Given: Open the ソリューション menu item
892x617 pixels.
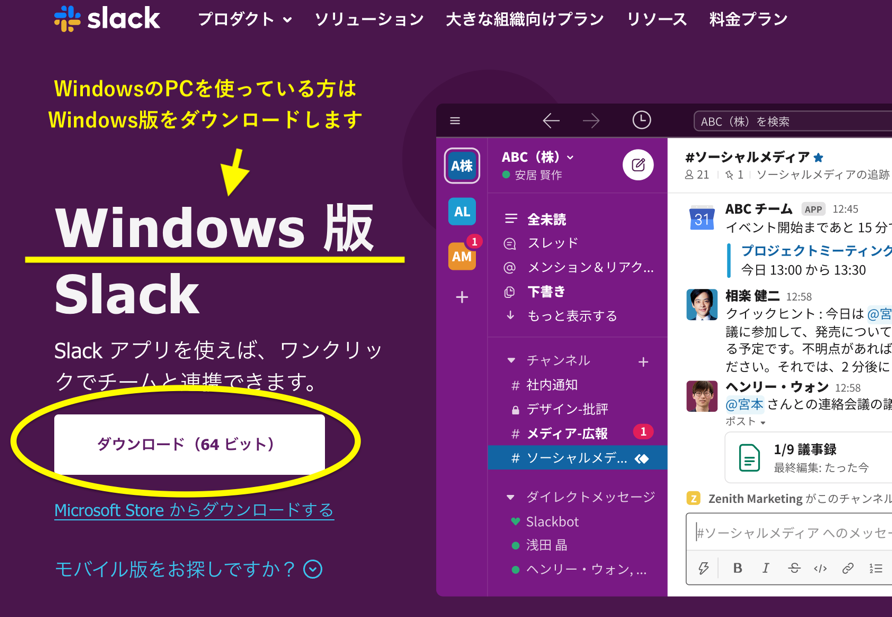Looking at the screenshot, I should (369, 19).
